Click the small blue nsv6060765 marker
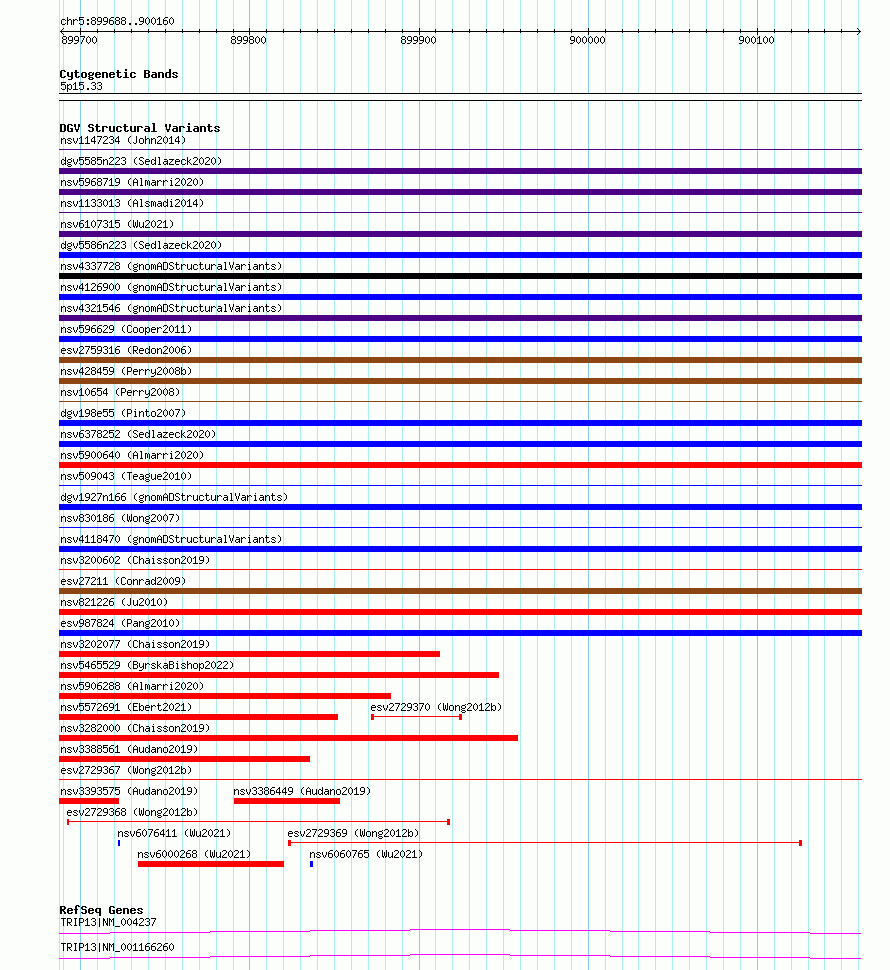 click(312, 865)
